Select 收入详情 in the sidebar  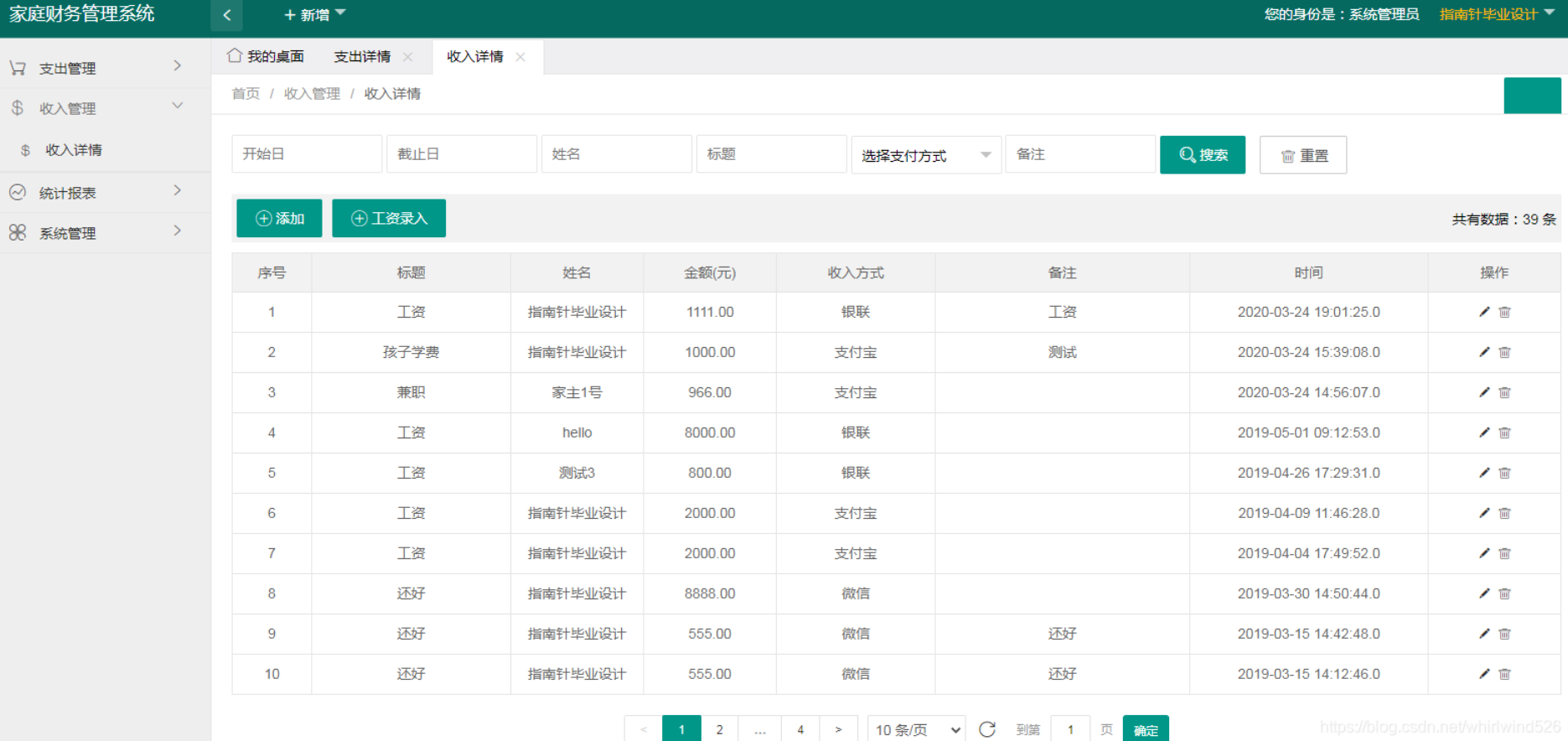(74, 150)
